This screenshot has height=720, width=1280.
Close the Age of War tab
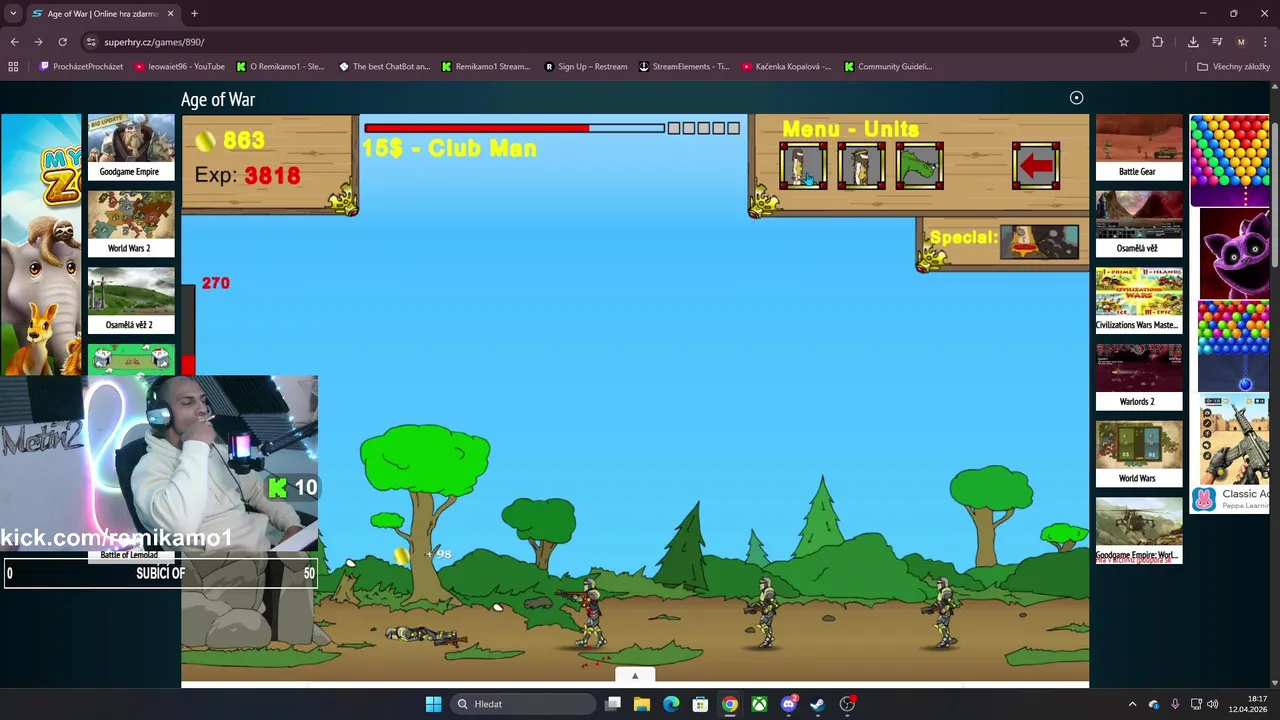tap(170, 14)
